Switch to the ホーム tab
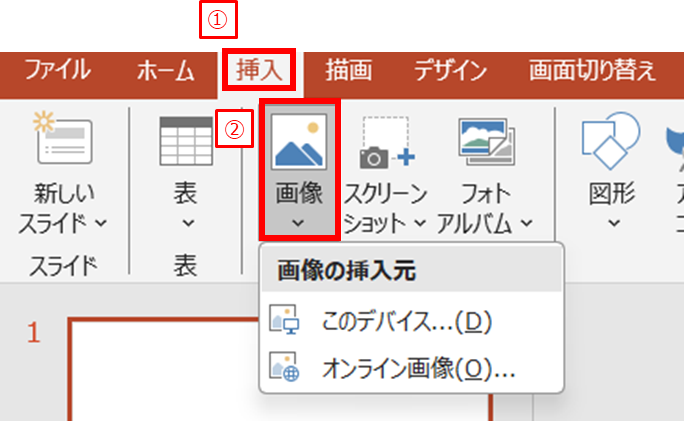Image resolution: width=684 pixels, height=421 pixels. coord(166,71)
